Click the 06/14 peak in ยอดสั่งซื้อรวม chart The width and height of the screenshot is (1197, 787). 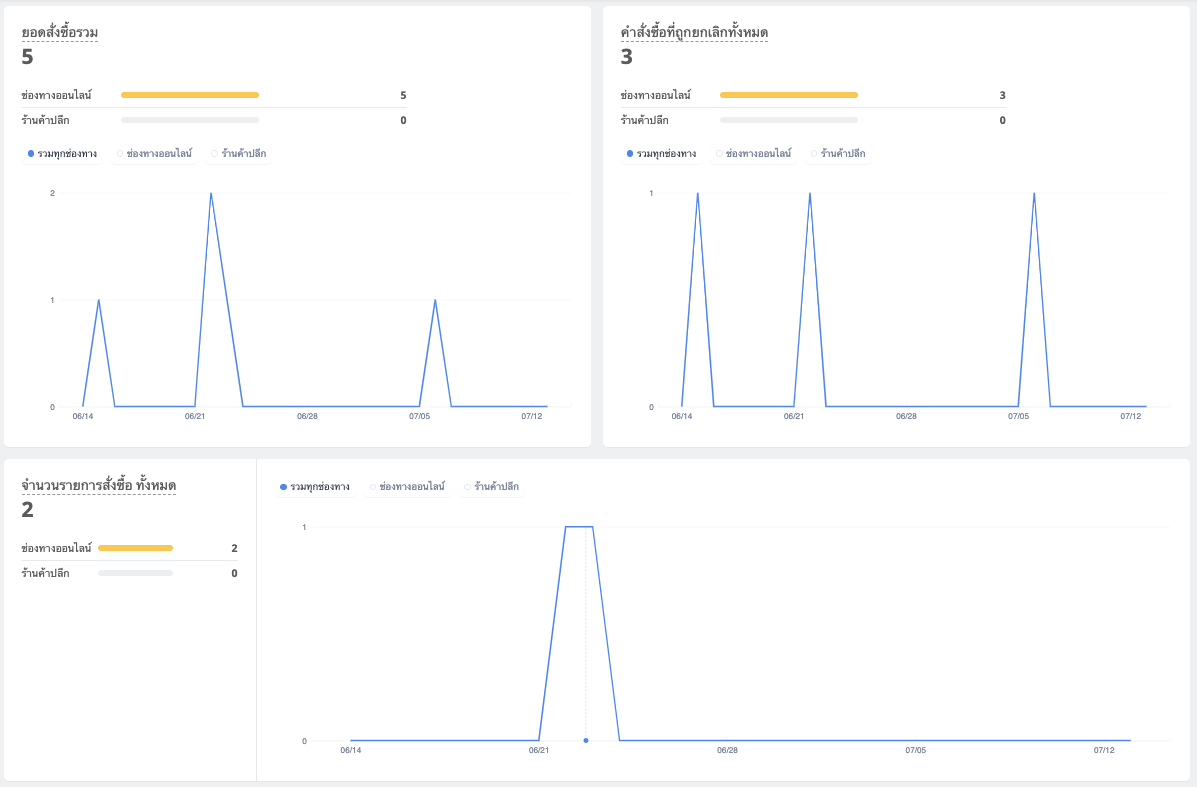[98, 300]
